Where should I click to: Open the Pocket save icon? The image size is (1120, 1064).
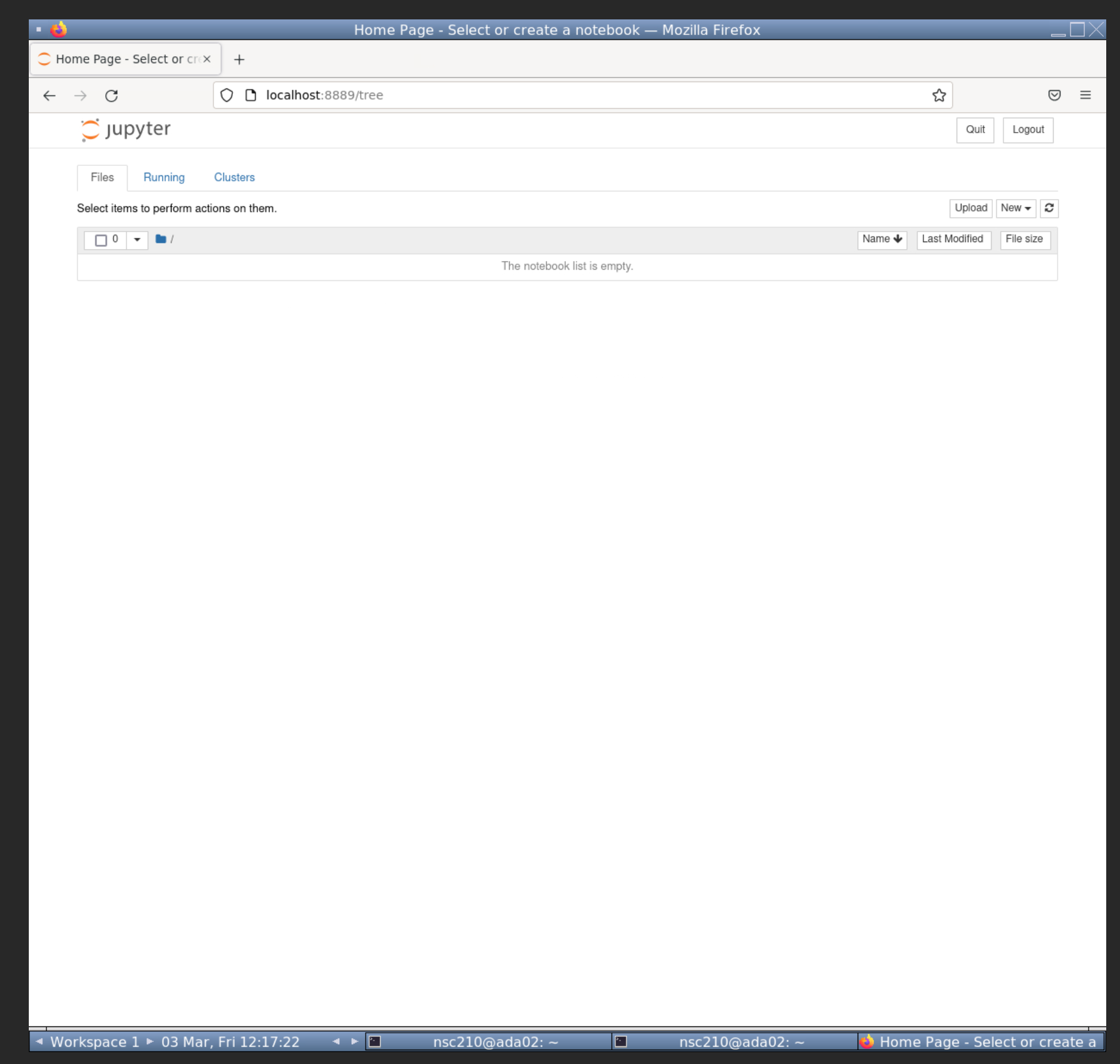tap(1054, 95)
